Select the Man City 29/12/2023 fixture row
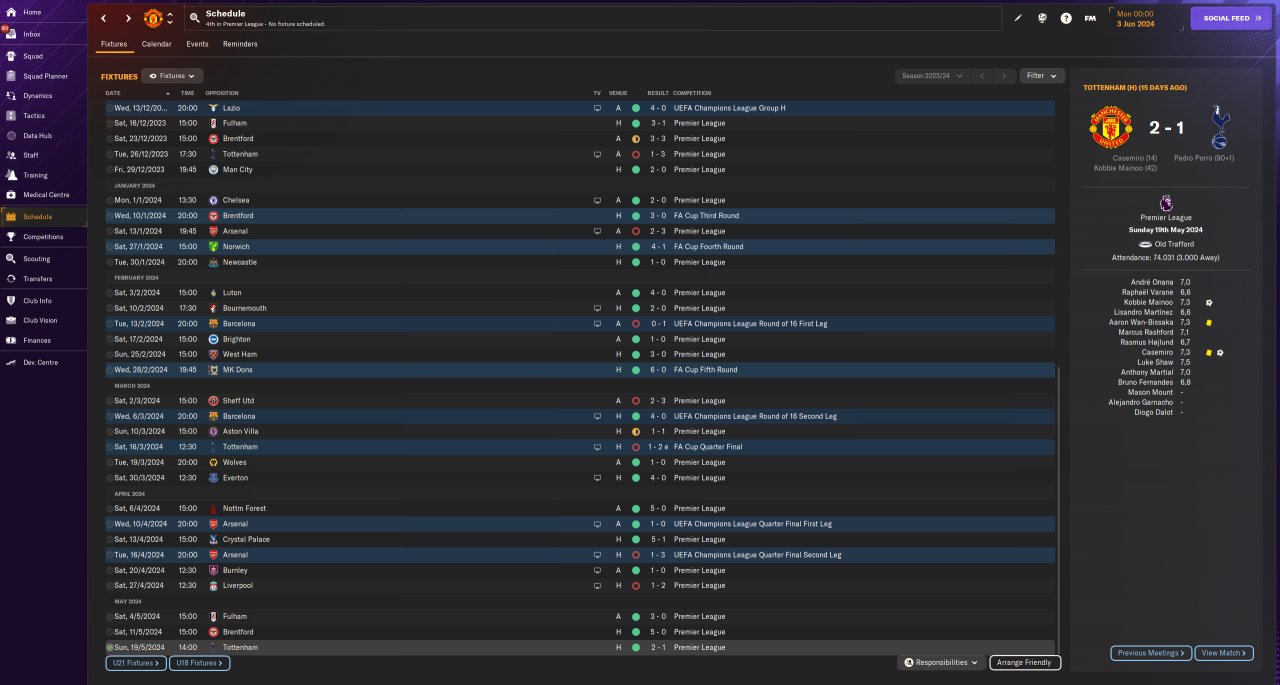The height and width of the screenshot is (685, 1280). coord(579,170)
